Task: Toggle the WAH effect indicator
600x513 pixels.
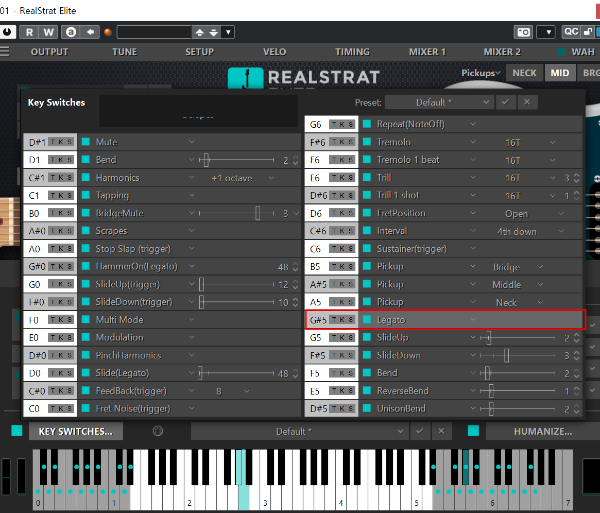Action: coord(561,52)
